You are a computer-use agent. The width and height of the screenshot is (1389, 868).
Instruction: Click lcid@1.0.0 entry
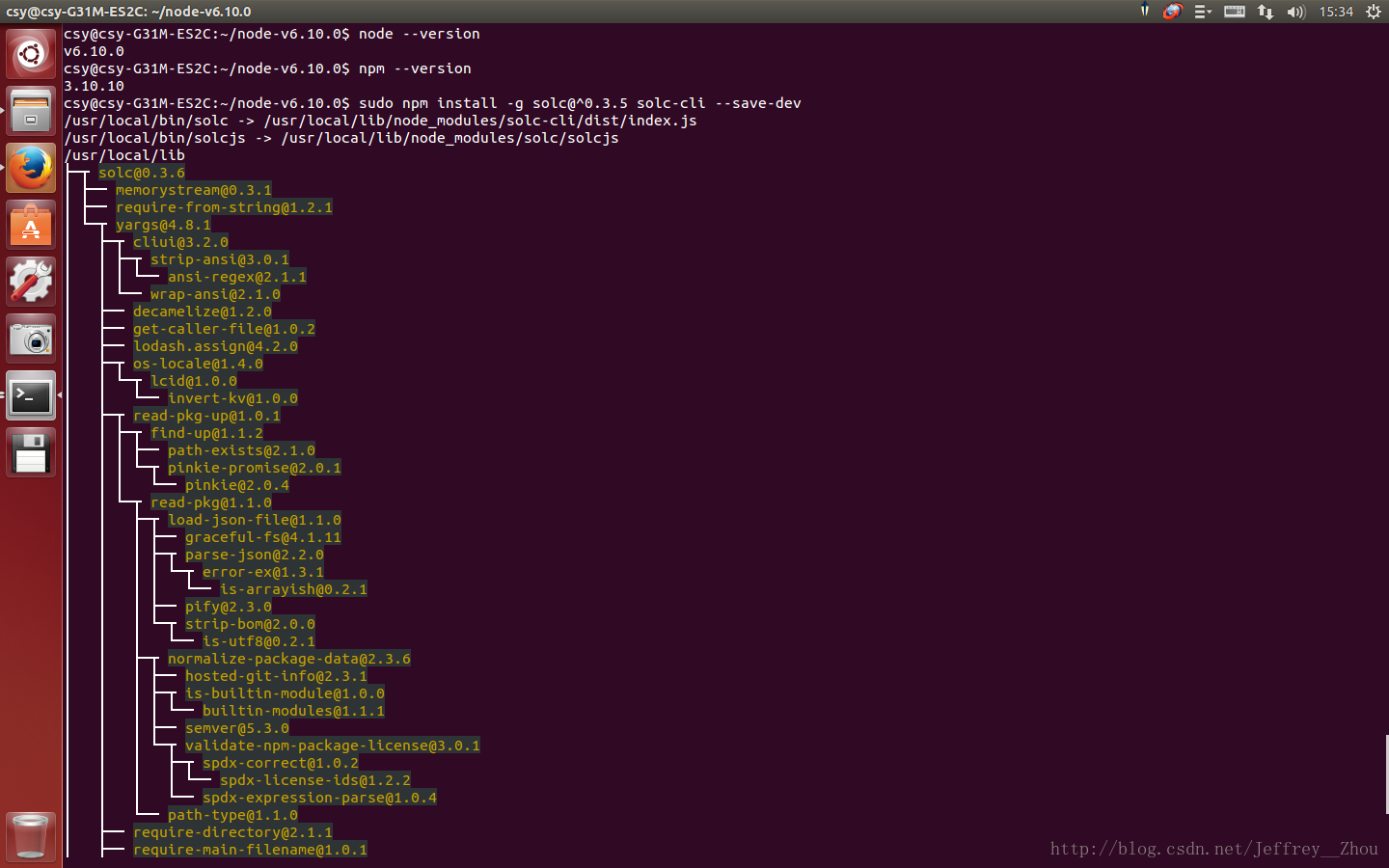tap(194, 381)
